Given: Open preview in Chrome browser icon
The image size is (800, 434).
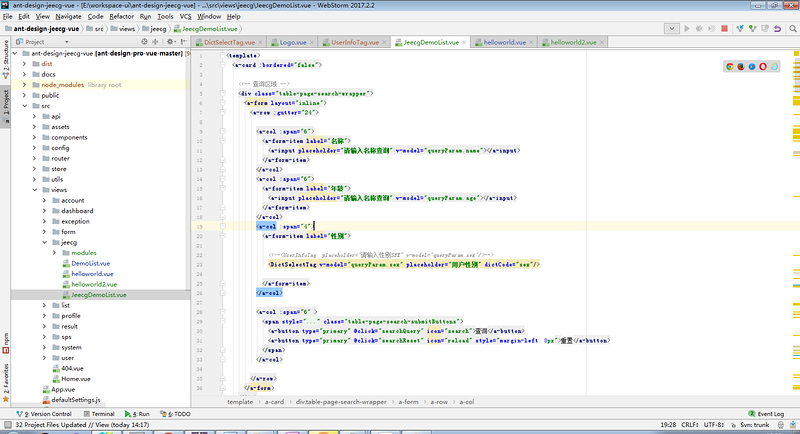Looking at the screenshot, I should point(729,66).
